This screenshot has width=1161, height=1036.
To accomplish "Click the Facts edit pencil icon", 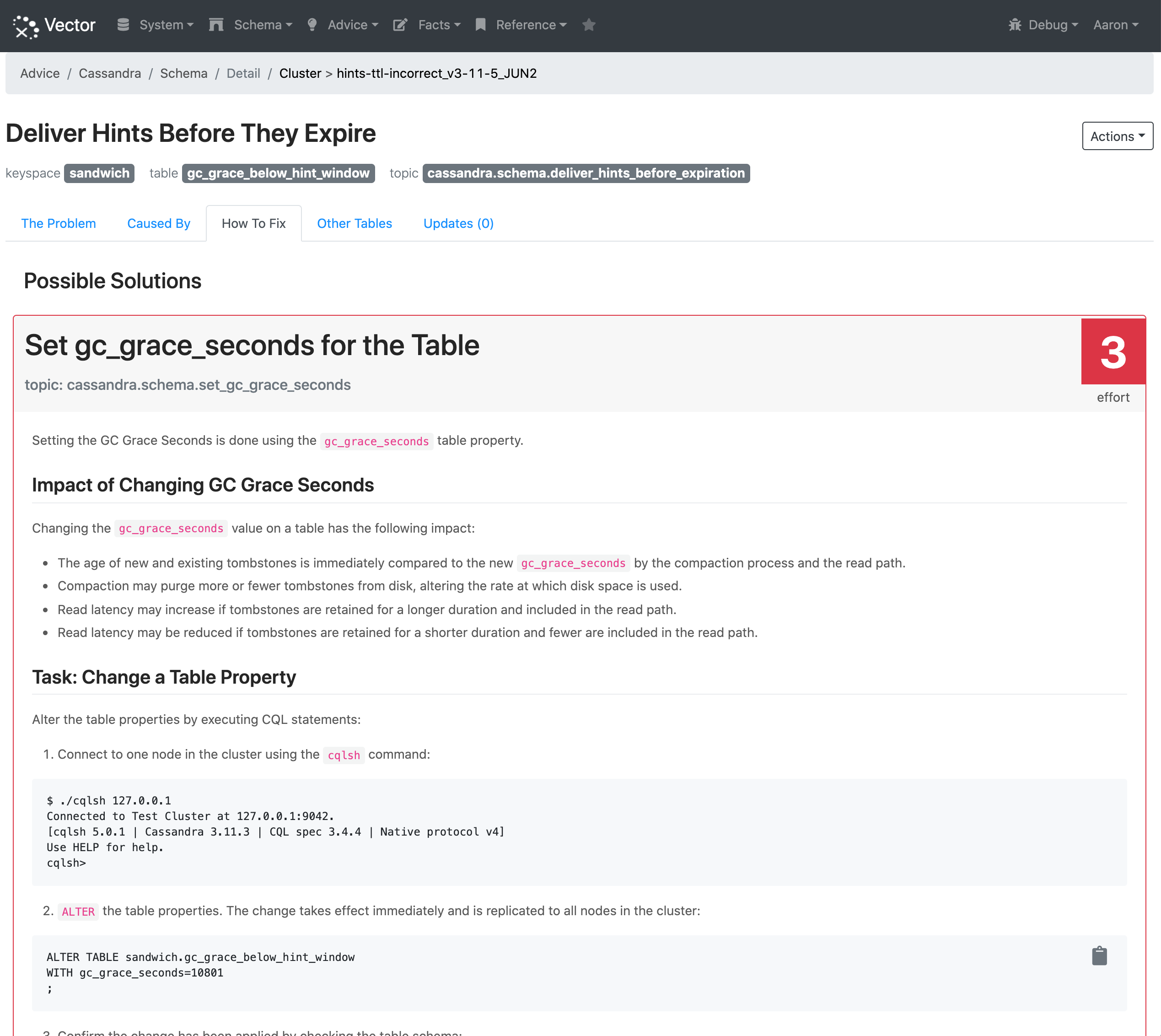I will [x=400, y=25].
